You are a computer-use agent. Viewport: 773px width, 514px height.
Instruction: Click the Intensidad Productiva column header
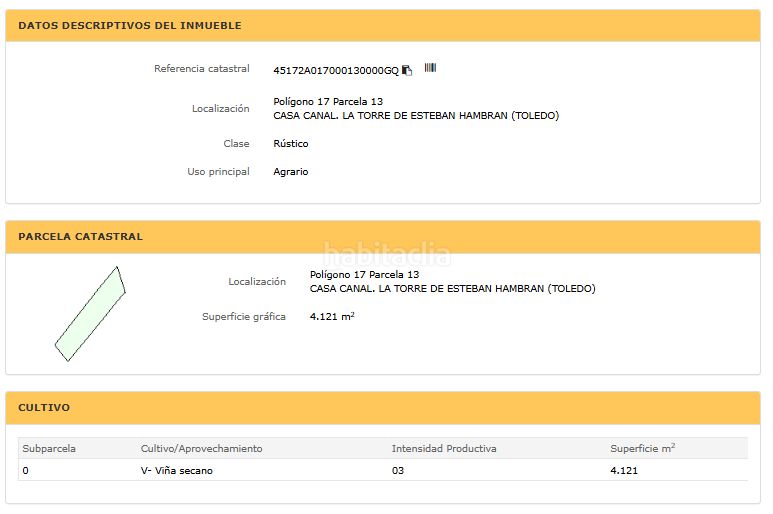click(444, 448)
